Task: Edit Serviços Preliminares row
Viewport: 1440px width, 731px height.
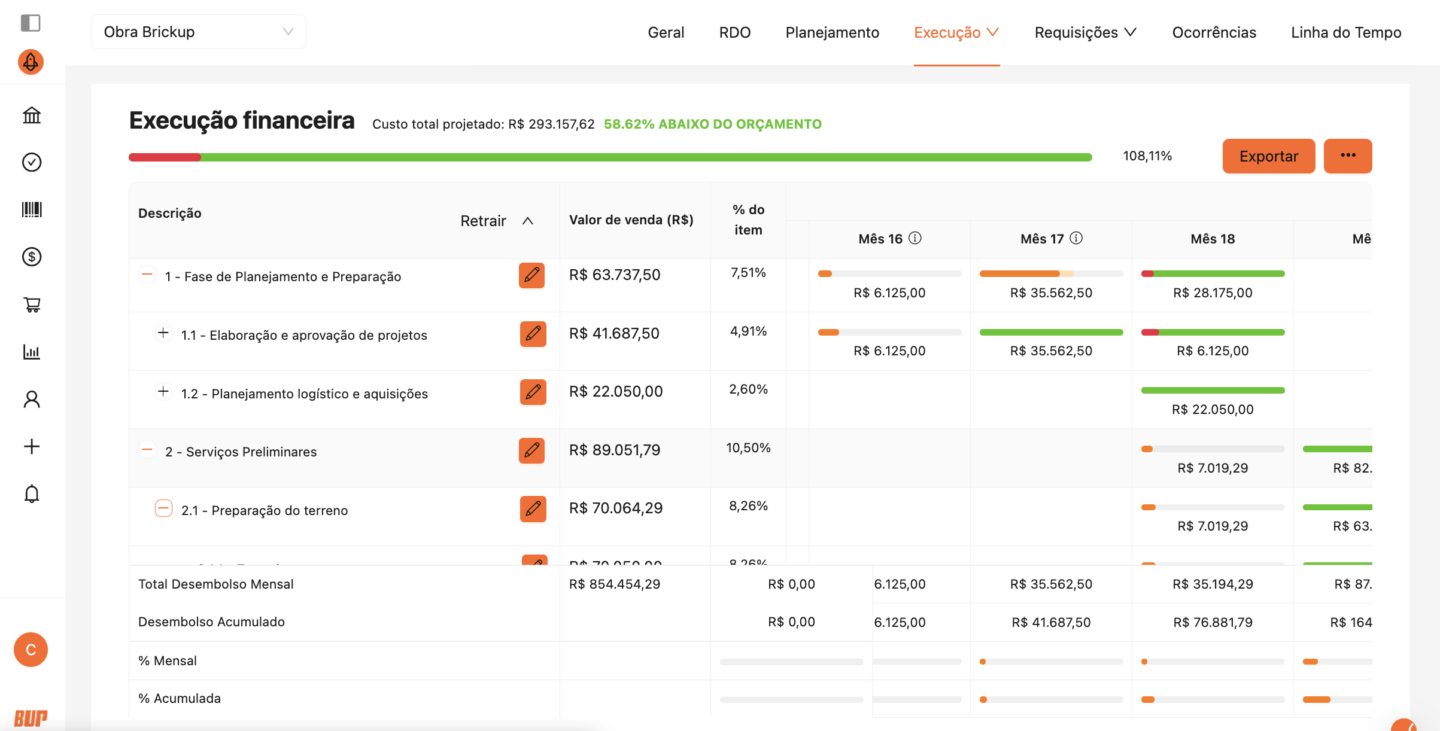Action: tap(532, 451)
